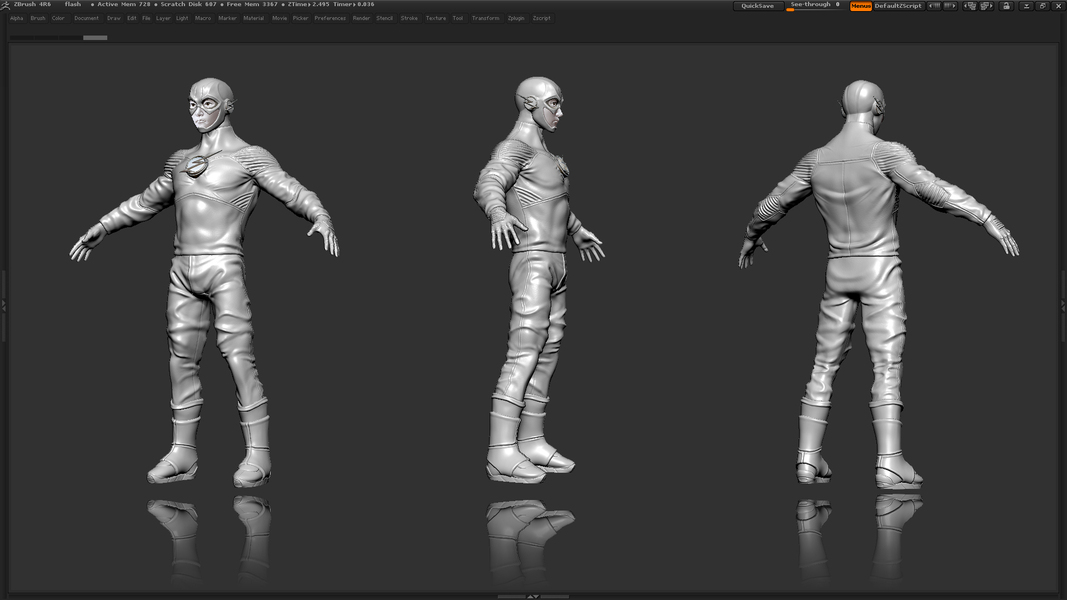Expand the right tray divider arrows

pos(1064,305)
